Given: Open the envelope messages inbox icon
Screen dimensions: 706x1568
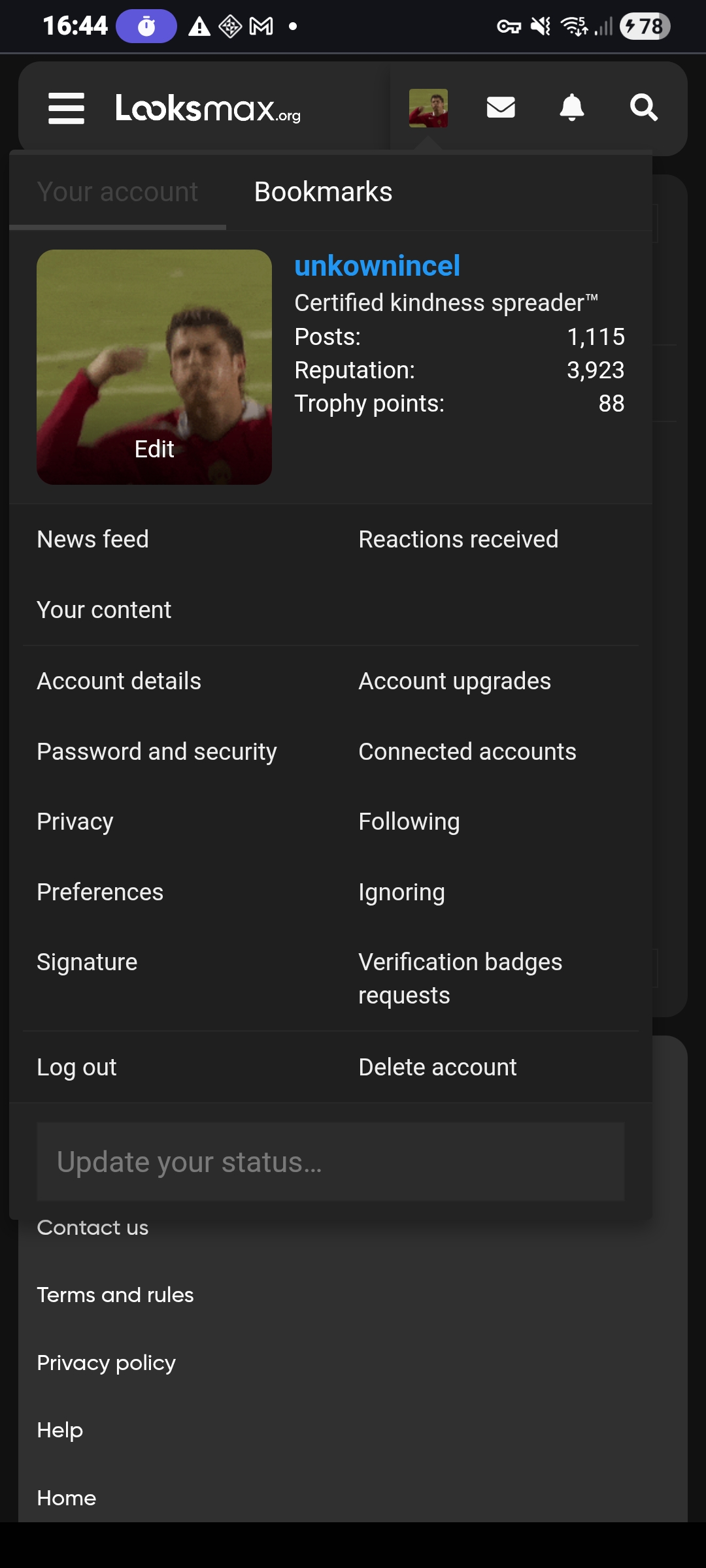Looking at the screenshot, I should pos(501,108).
